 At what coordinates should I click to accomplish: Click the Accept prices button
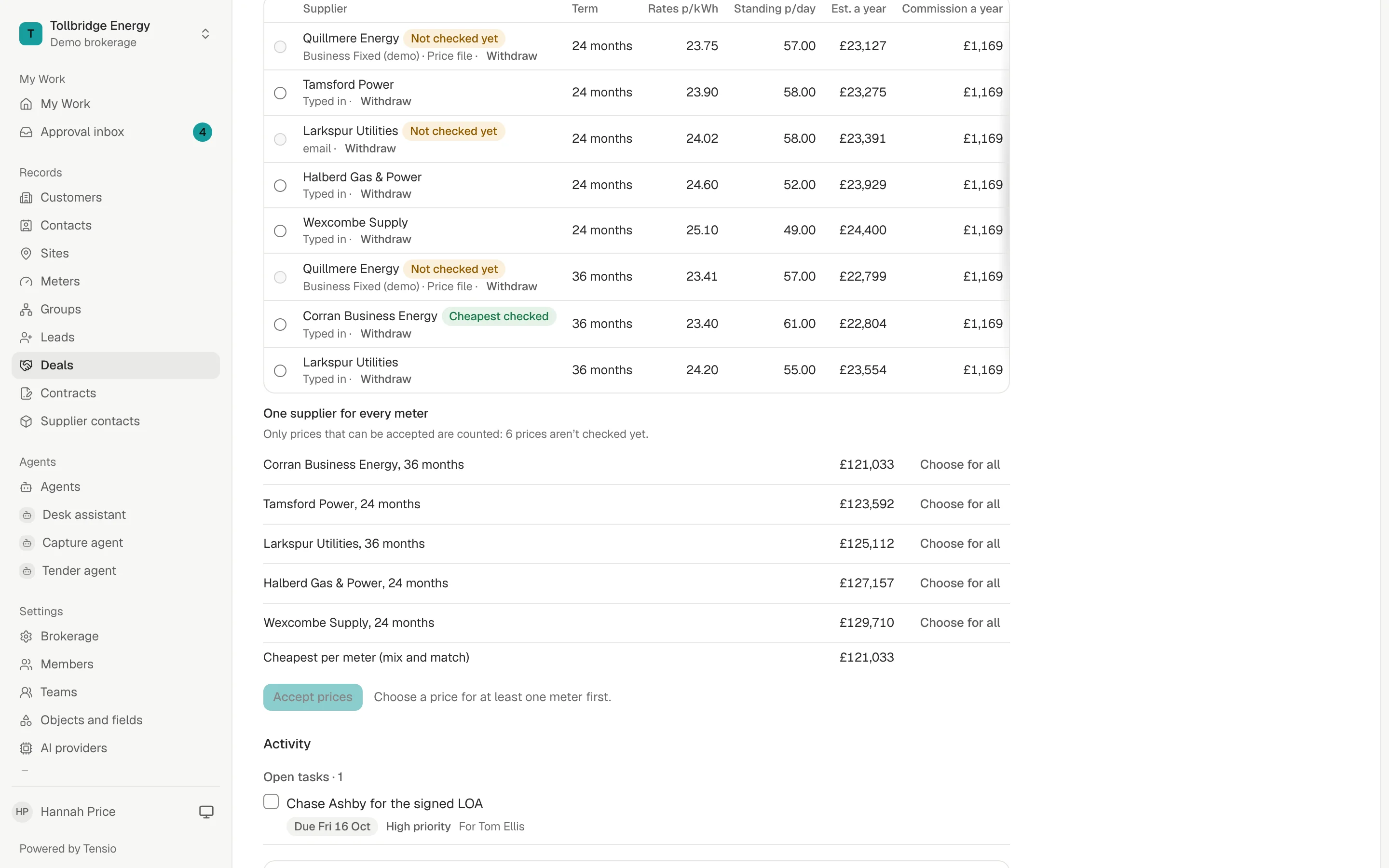point(313,697)
